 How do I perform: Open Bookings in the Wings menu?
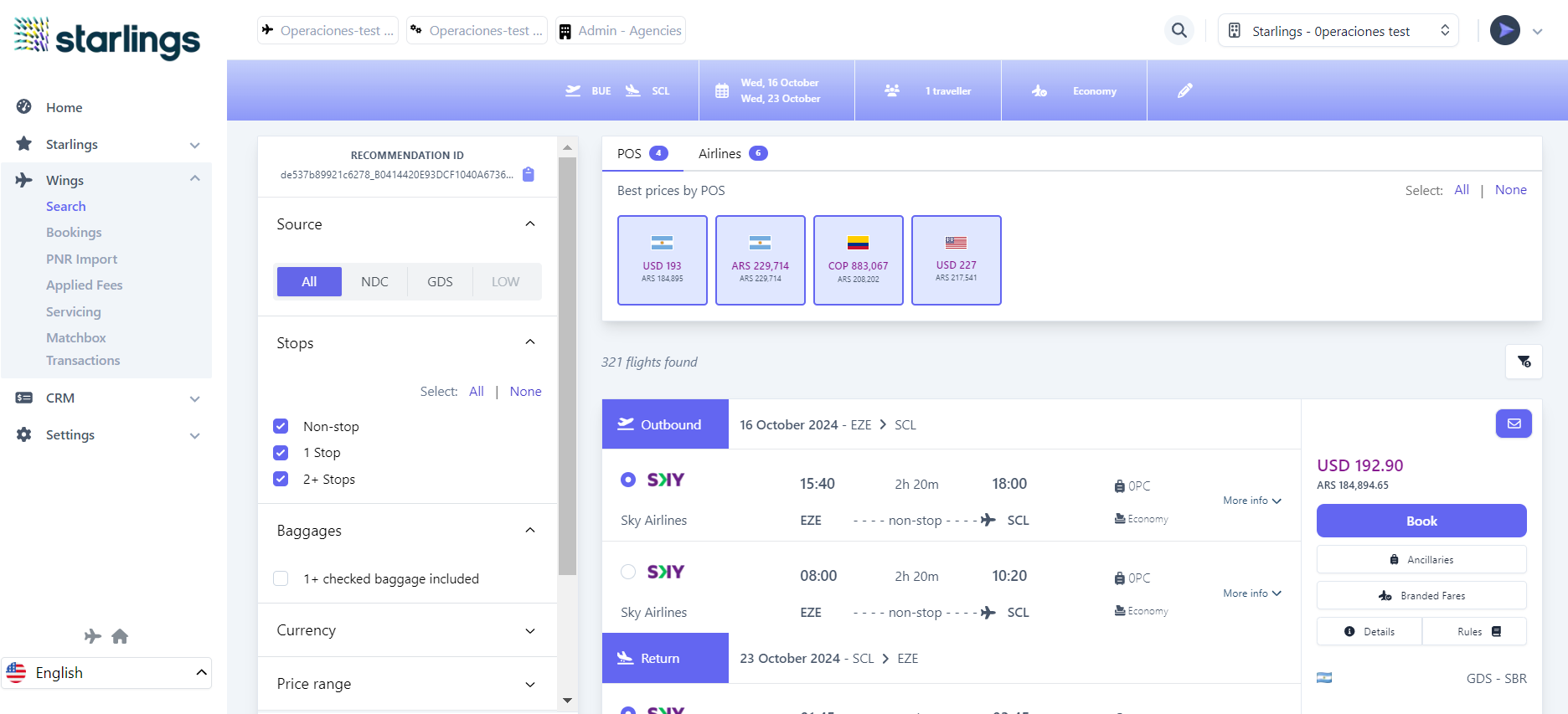(x=74, y=233)
